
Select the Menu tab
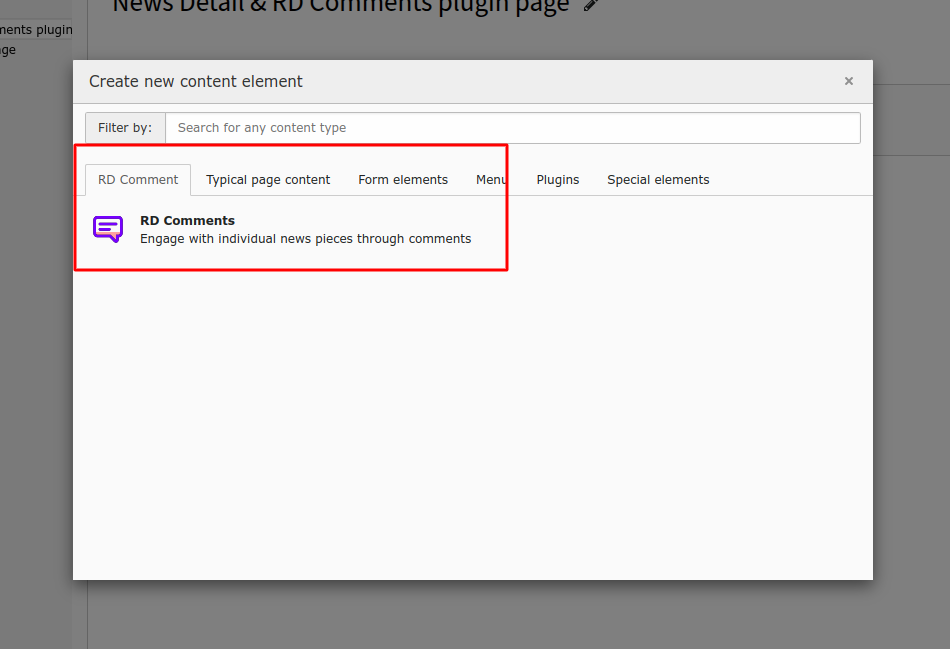(492, 179)
